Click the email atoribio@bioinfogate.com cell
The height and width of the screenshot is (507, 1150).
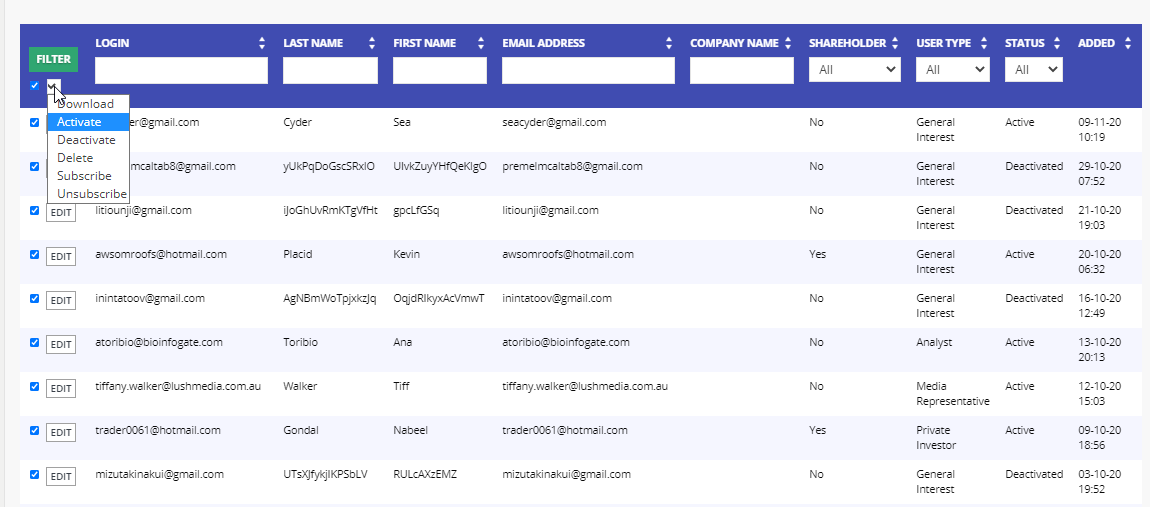point(565,343)
